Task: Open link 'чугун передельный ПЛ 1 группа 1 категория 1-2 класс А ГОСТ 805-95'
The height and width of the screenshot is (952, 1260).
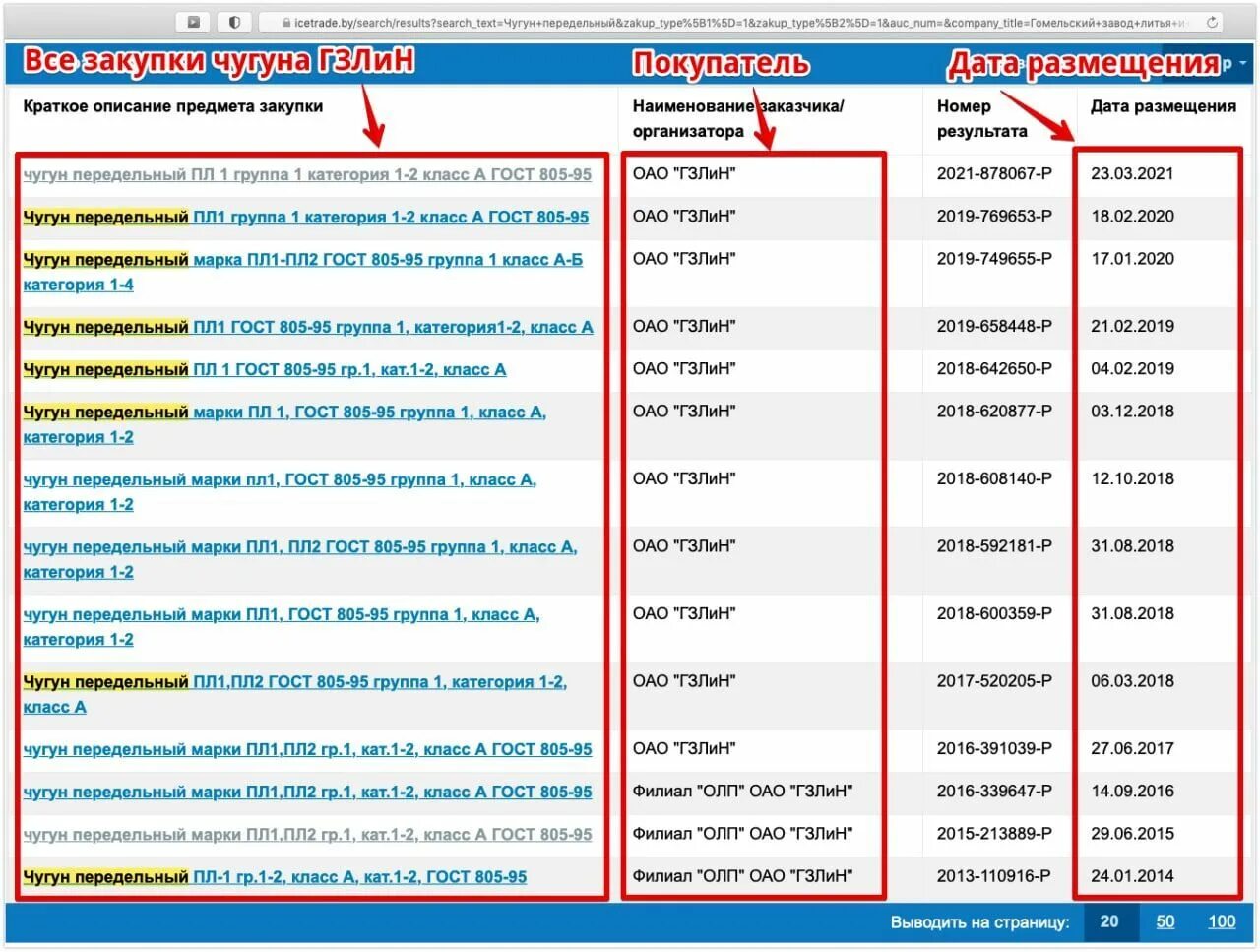Action: point(307,174)
